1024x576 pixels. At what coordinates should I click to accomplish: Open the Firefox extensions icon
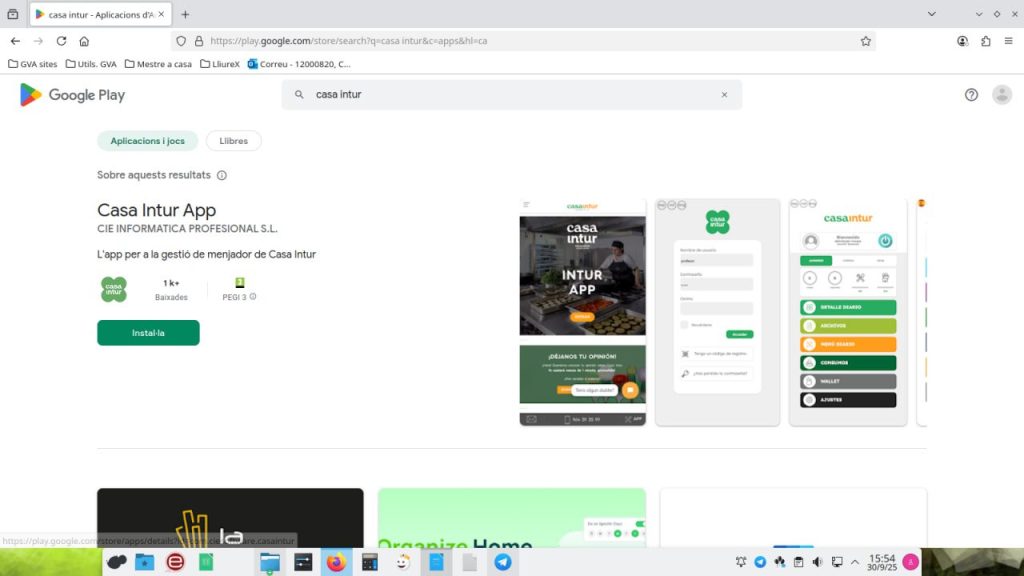985,41
